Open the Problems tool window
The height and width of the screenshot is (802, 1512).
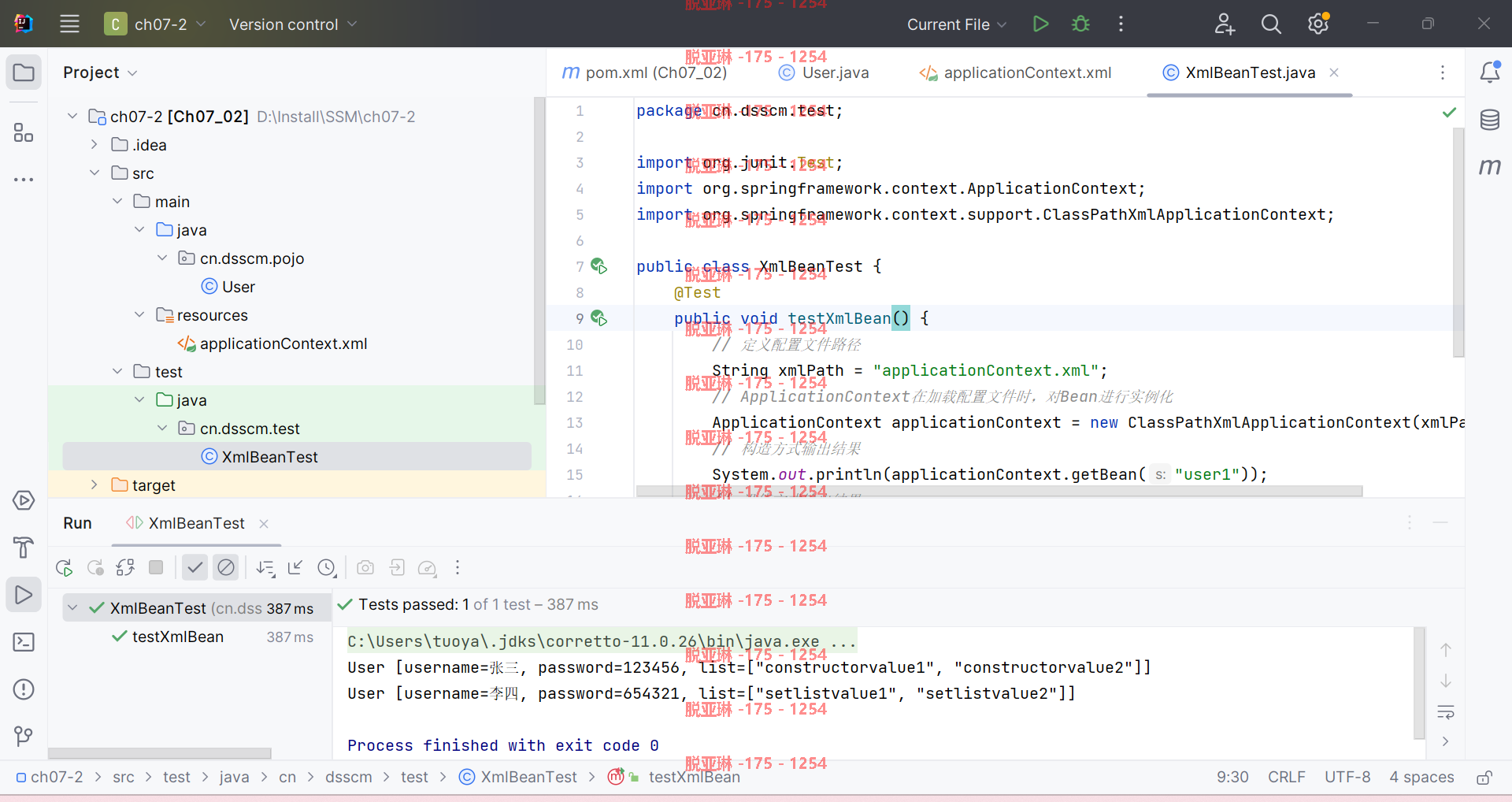click(24, 689)
